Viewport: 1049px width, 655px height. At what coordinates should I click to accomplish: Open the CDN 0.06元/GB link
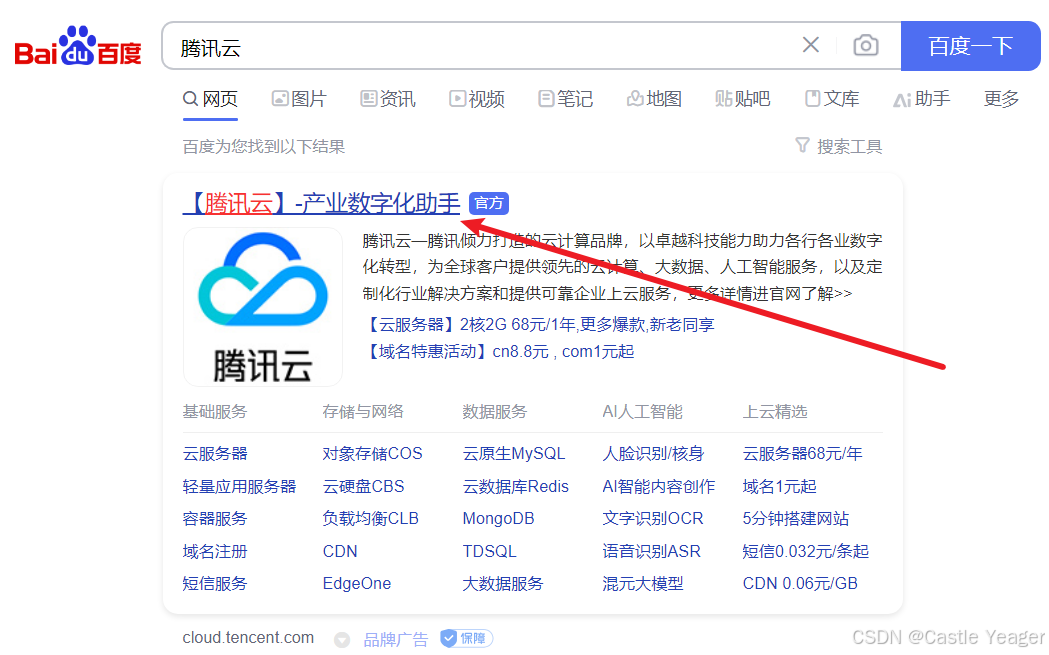coord(800,583)
